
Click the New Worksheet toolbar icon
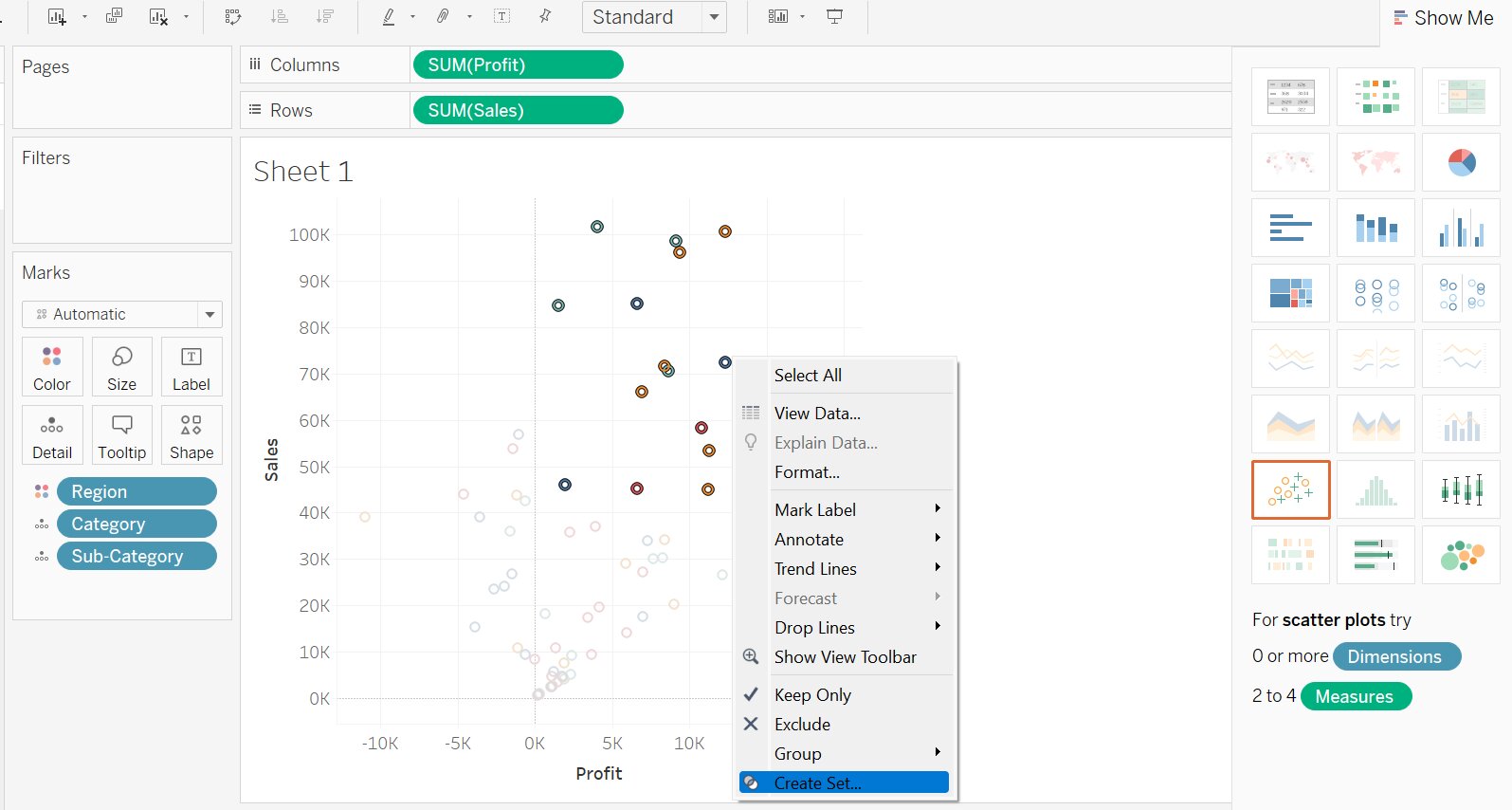click(57, 17)
